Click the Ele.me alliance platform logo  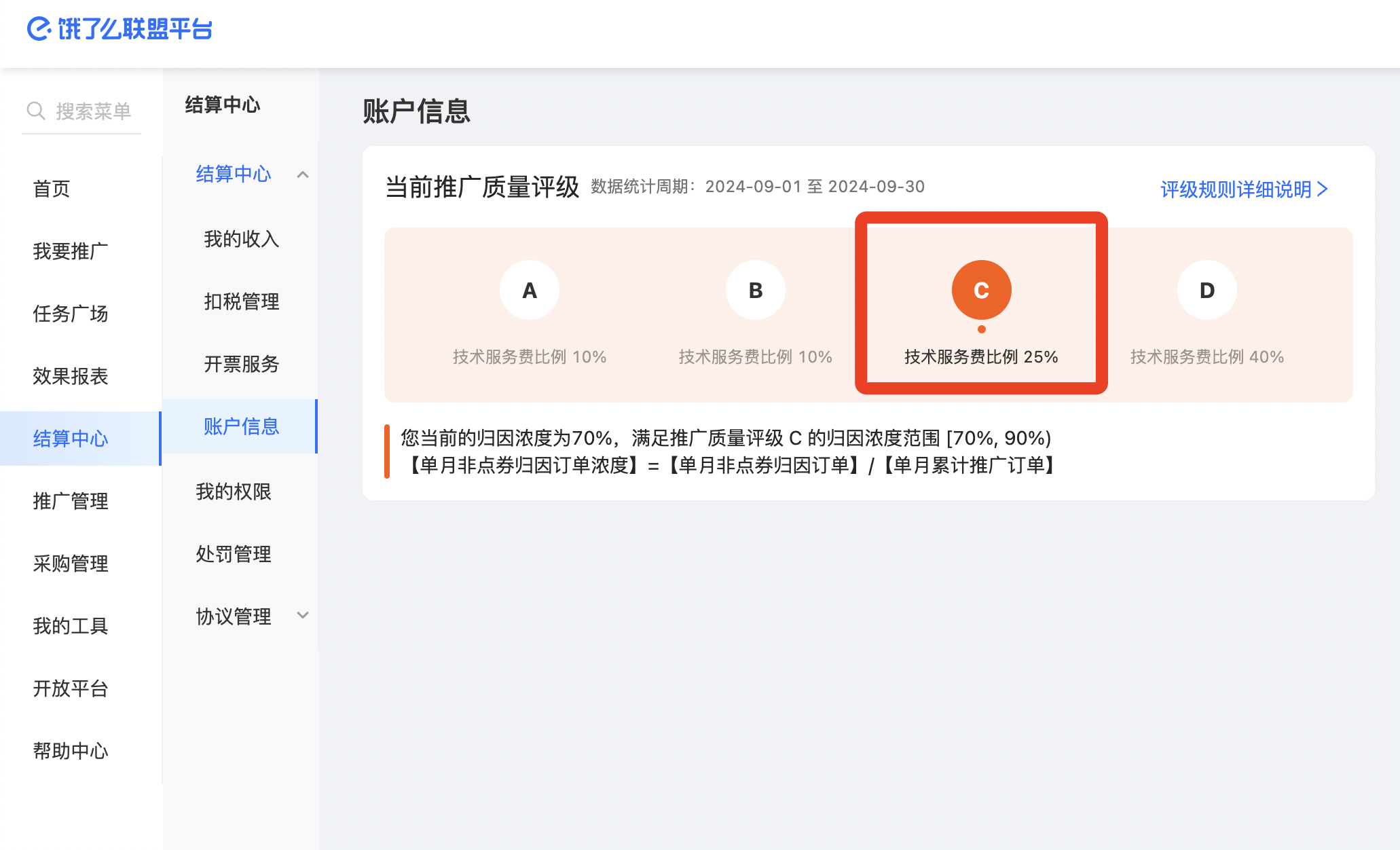(119, 29)
